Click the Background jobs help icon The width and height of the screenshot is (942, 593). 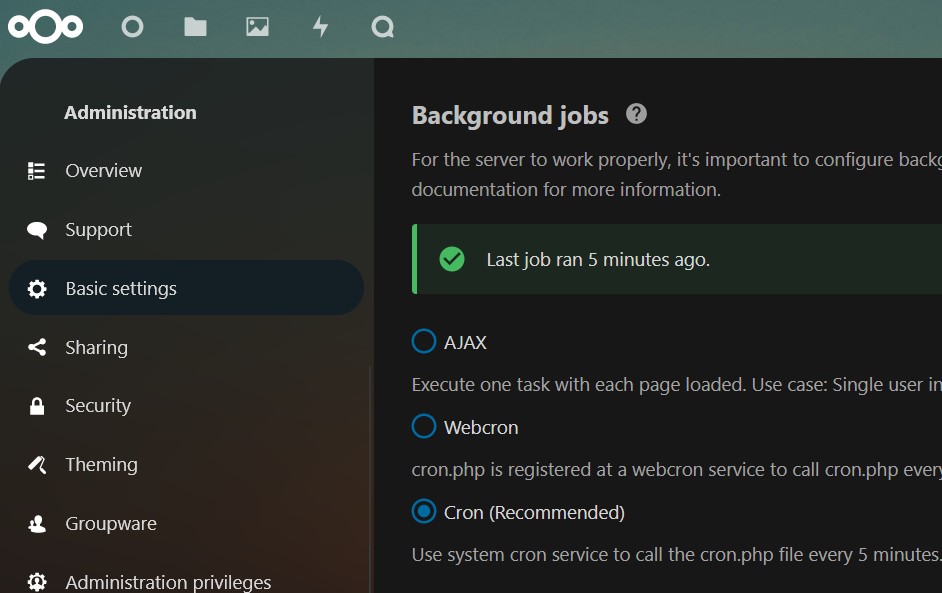coord(636,114)
